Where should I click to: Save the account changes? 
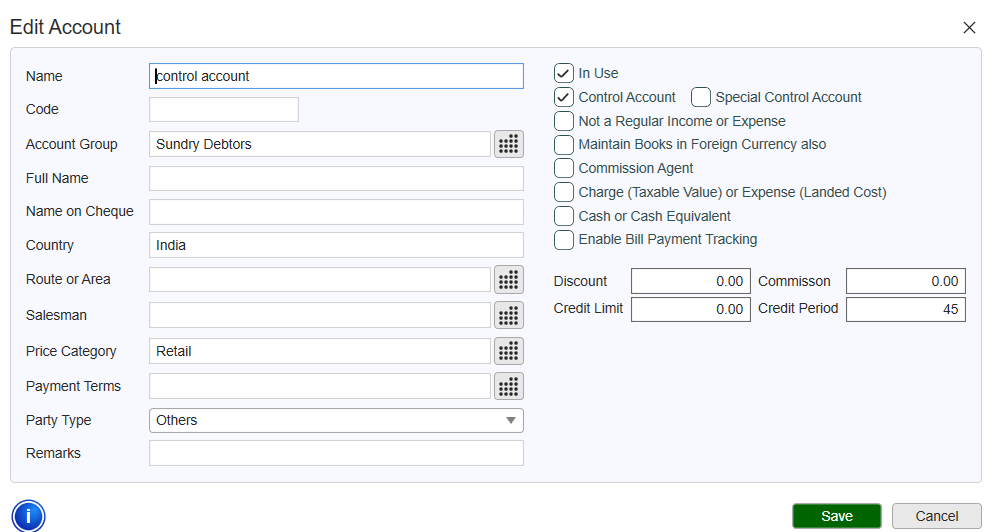coord(836,516)
